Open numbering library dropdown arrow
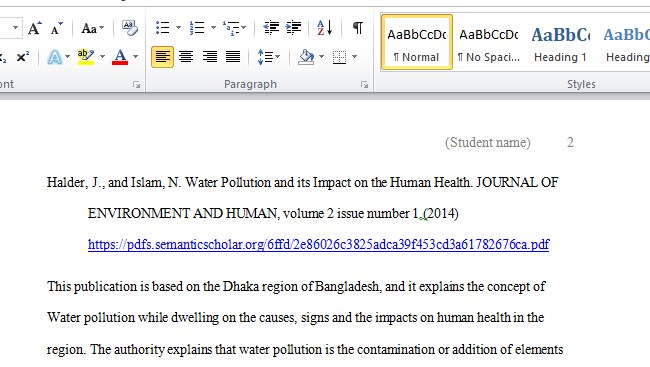 click(x=213, y=28)
